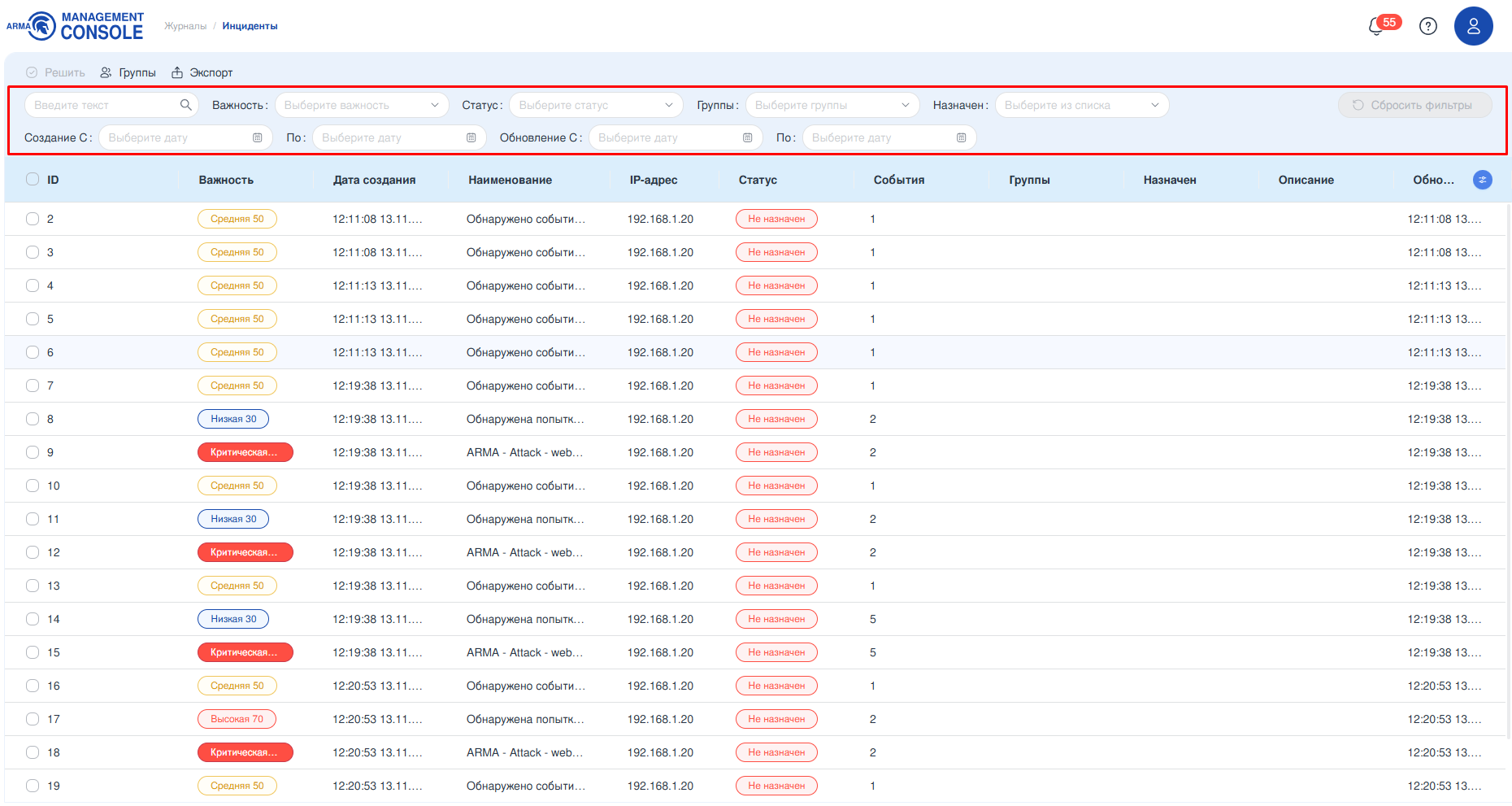Screen dimensions: 1512x806
Task: Click the 'Экспорт' button
Action: (x=202, y=72)
